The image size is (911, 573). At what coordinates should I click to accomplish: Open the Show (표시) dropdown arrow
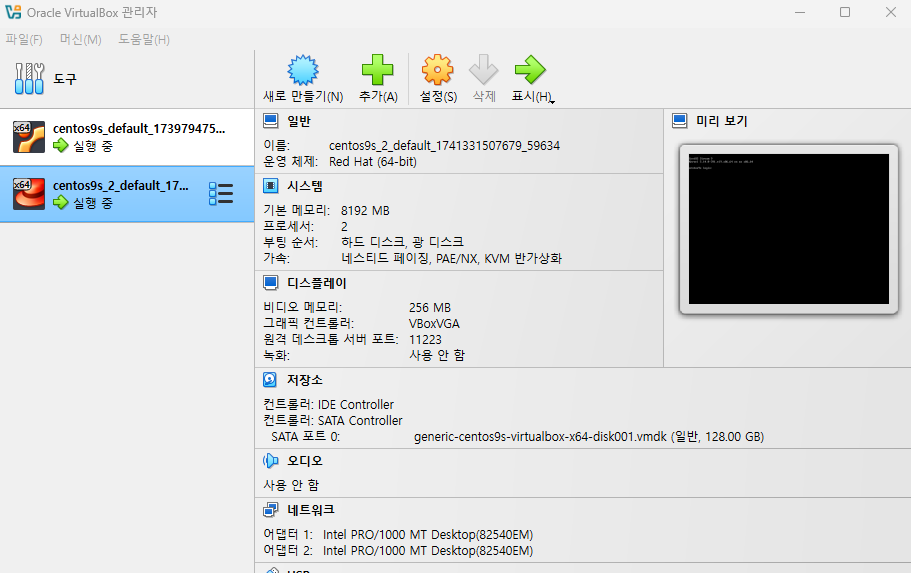tap(553, 102)
